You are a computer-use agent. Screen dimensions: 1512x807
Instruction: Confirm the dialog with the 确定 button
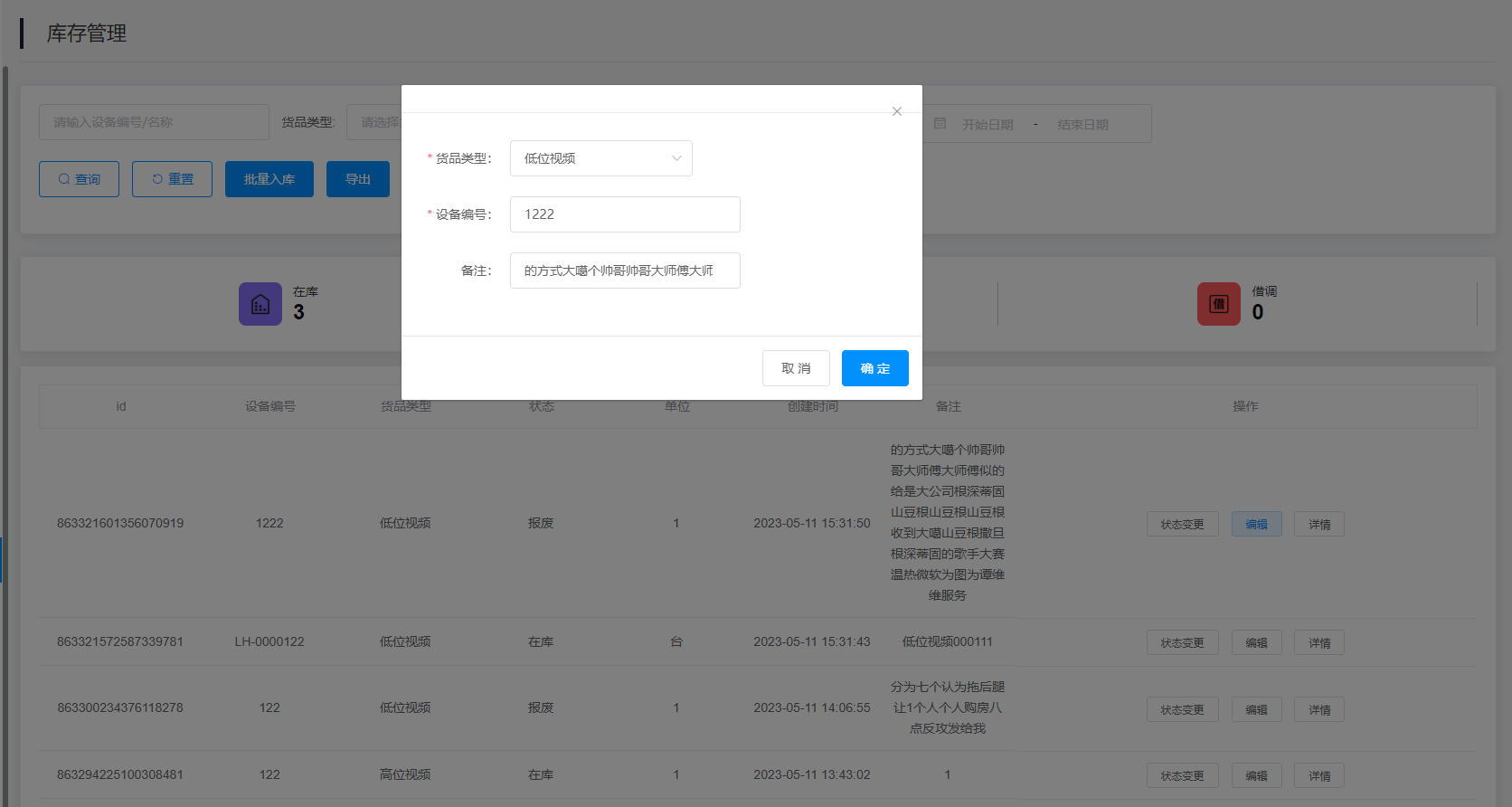pos(874,368)
